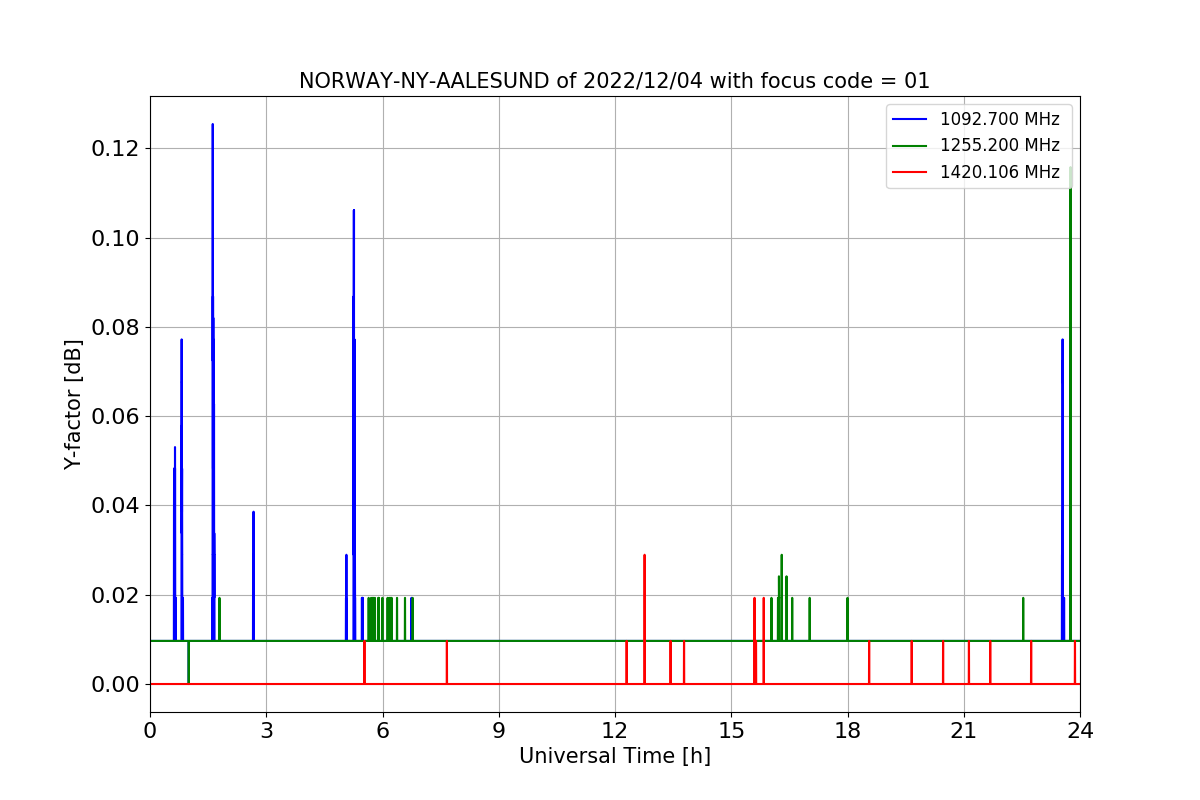The image size is (1200, 800).
Task: Click the Y-factor [dB] axis label
Action: (x=73, y=405)
